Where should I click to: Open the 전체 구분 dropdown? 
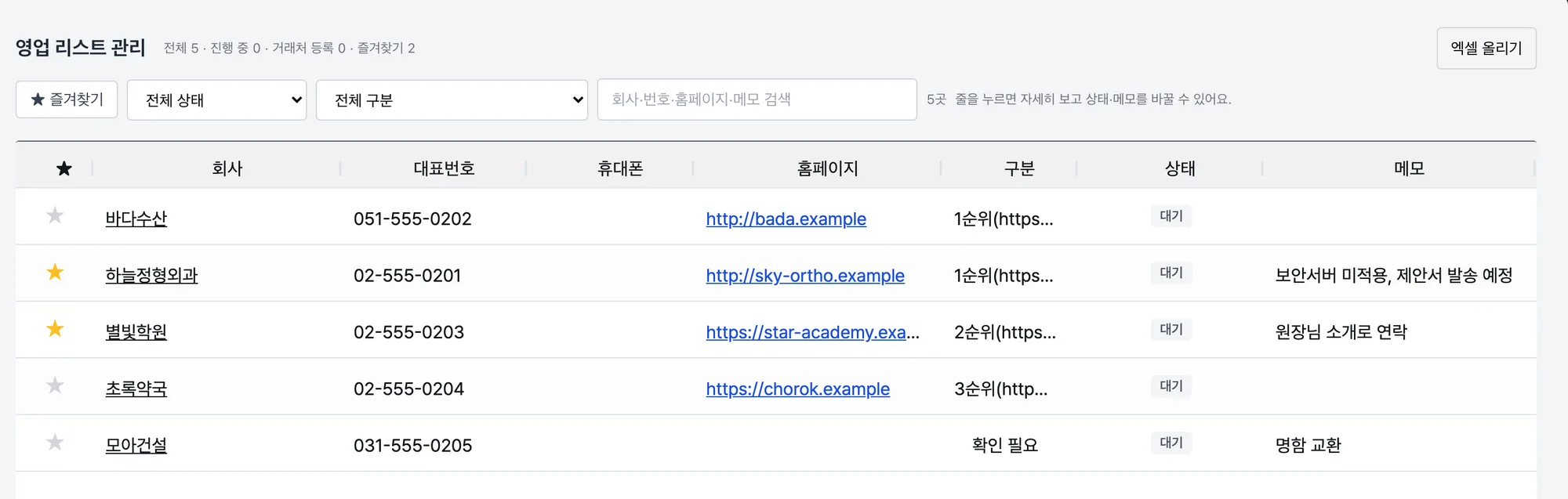point(452,99)
